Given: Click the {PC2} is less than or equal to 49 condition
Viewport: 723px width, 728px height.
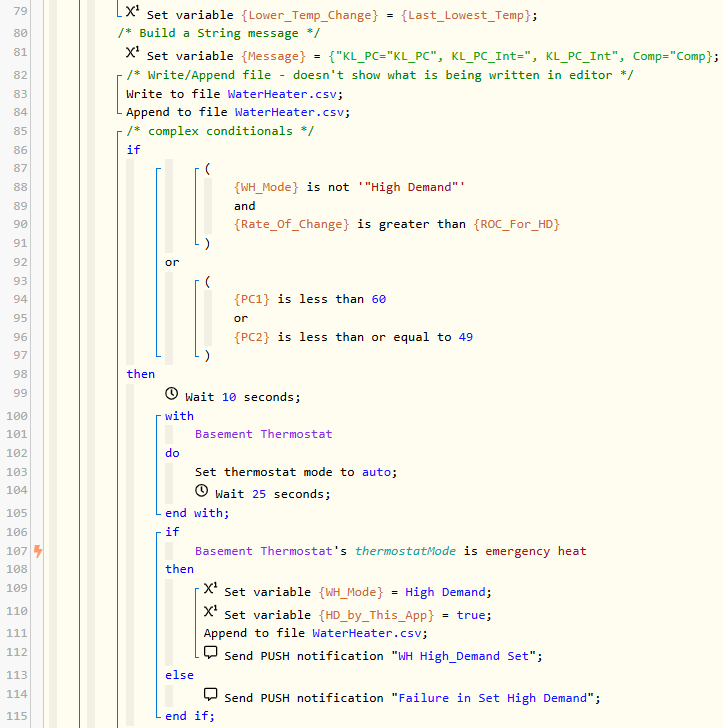Looking at the screenshot, I should tap(353, 337).
